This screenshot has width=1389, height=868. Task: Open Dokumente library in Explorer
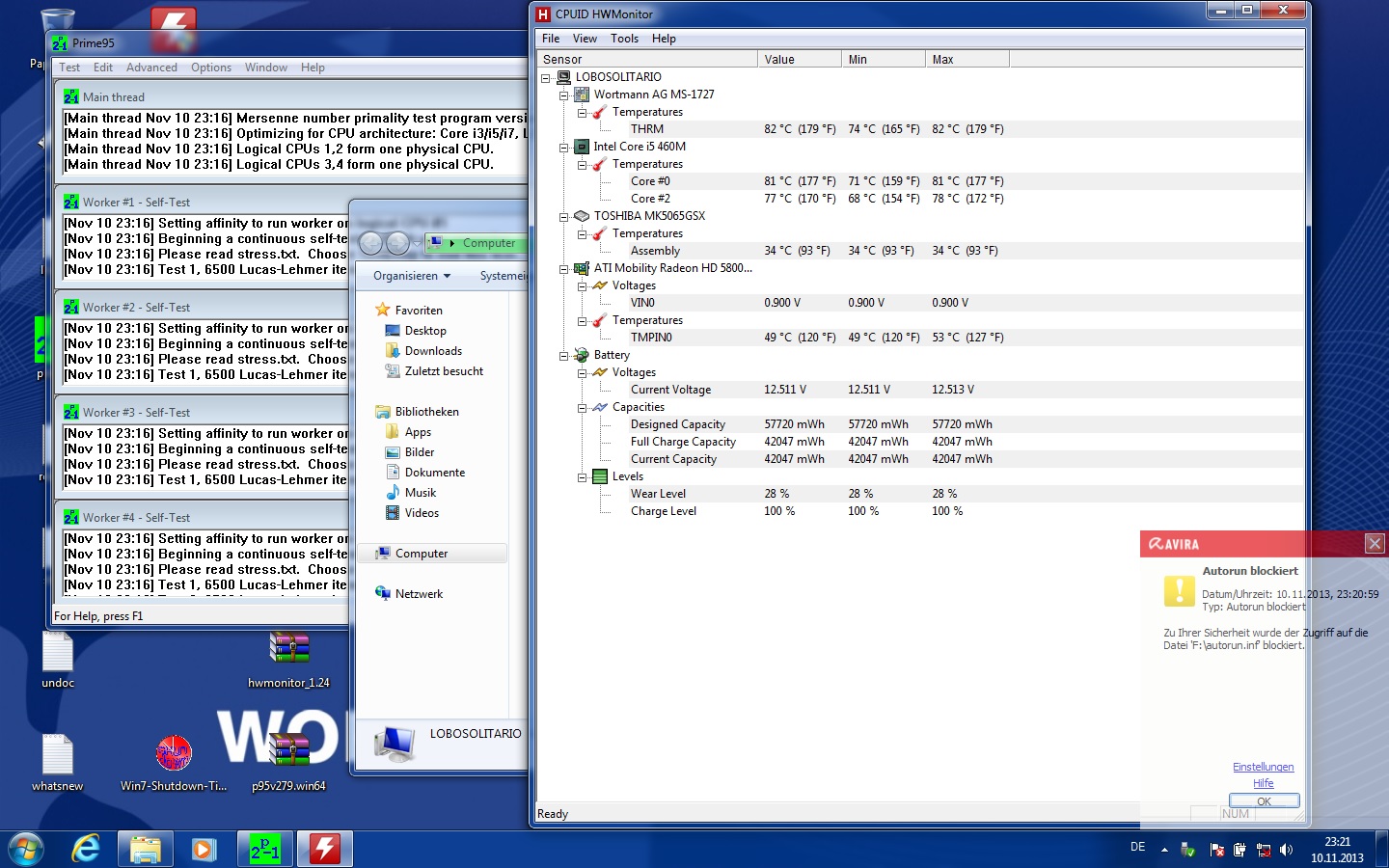pos(435,473)
